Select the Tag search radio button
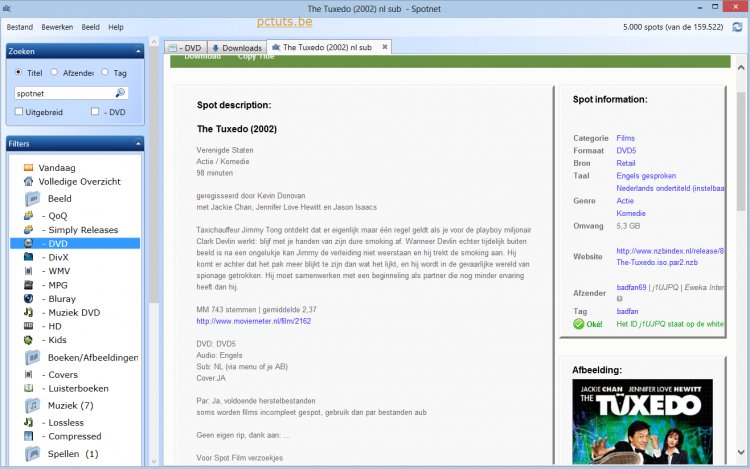This screenshot has width=750, height=469. 105,72
